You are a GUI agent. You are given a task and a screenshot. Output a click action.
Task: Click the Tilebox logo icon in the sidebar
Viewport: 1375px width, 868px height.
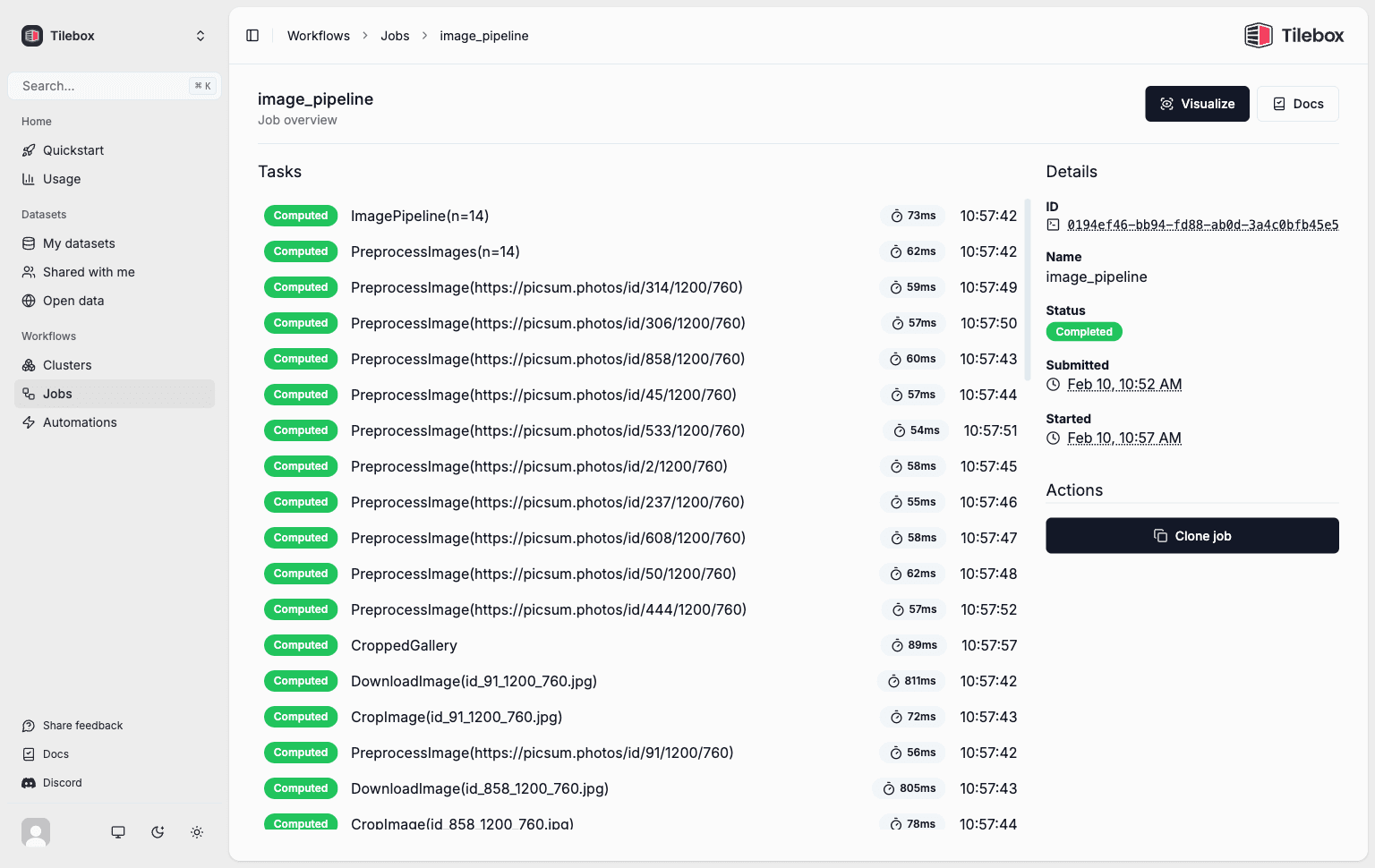click(x=32, y=36)
